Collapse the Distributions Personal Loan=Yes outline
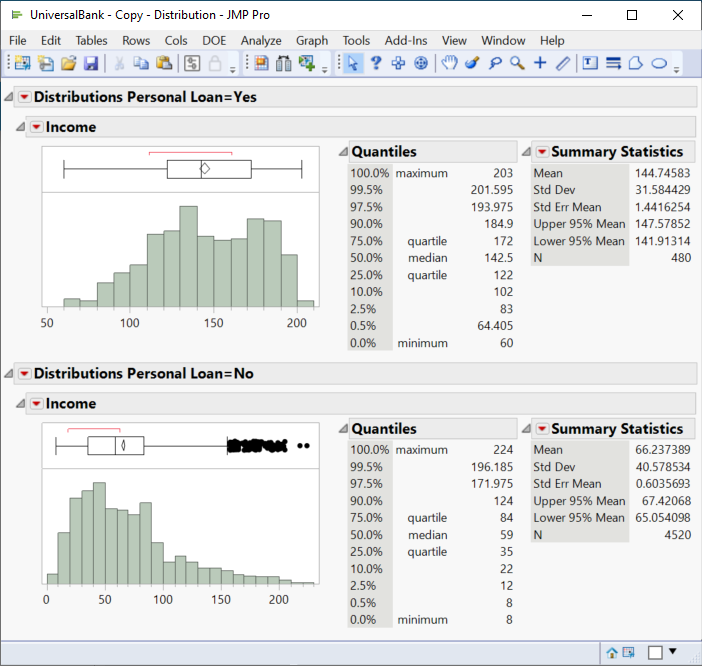Viewport: 702px width, 666px height. click(x=9, y=97)
